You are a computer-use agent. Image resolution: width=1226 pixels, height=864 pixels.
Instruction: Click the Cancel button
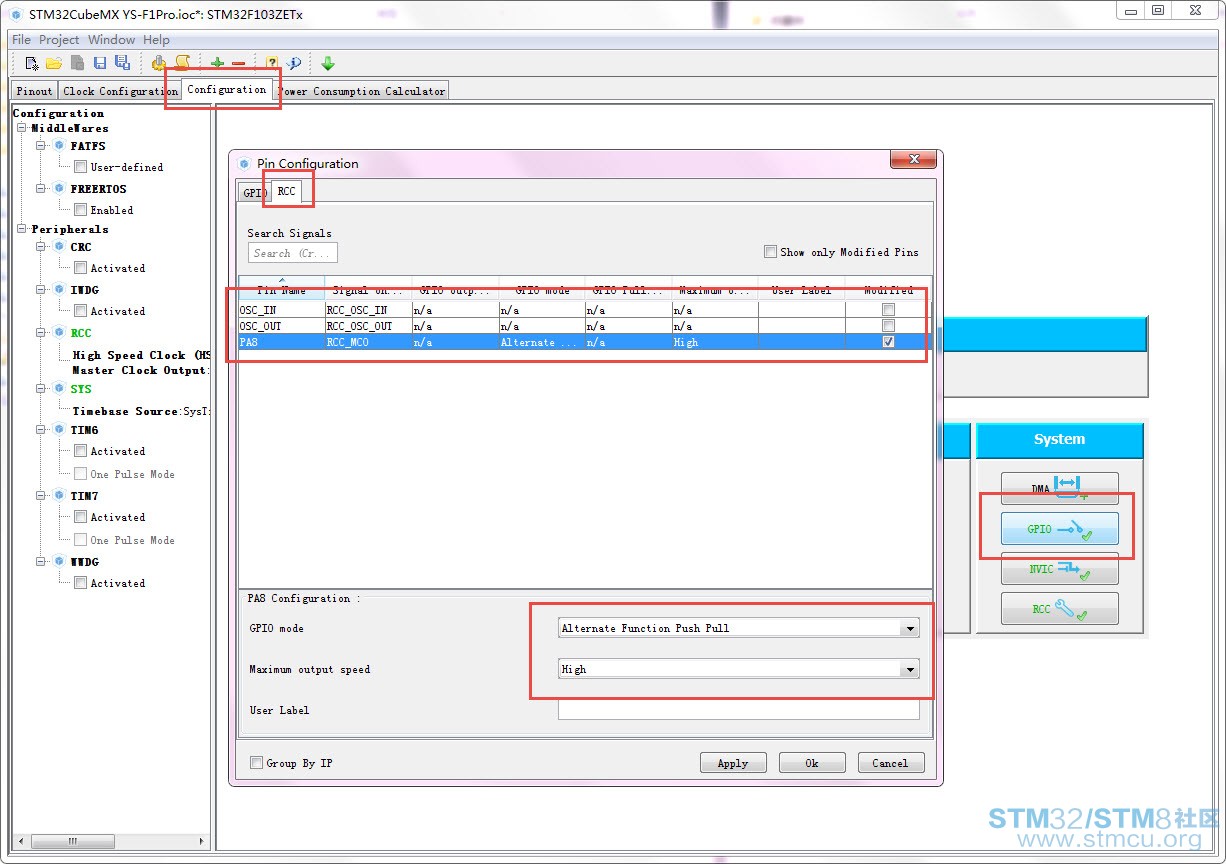click(x=890, y=763)
